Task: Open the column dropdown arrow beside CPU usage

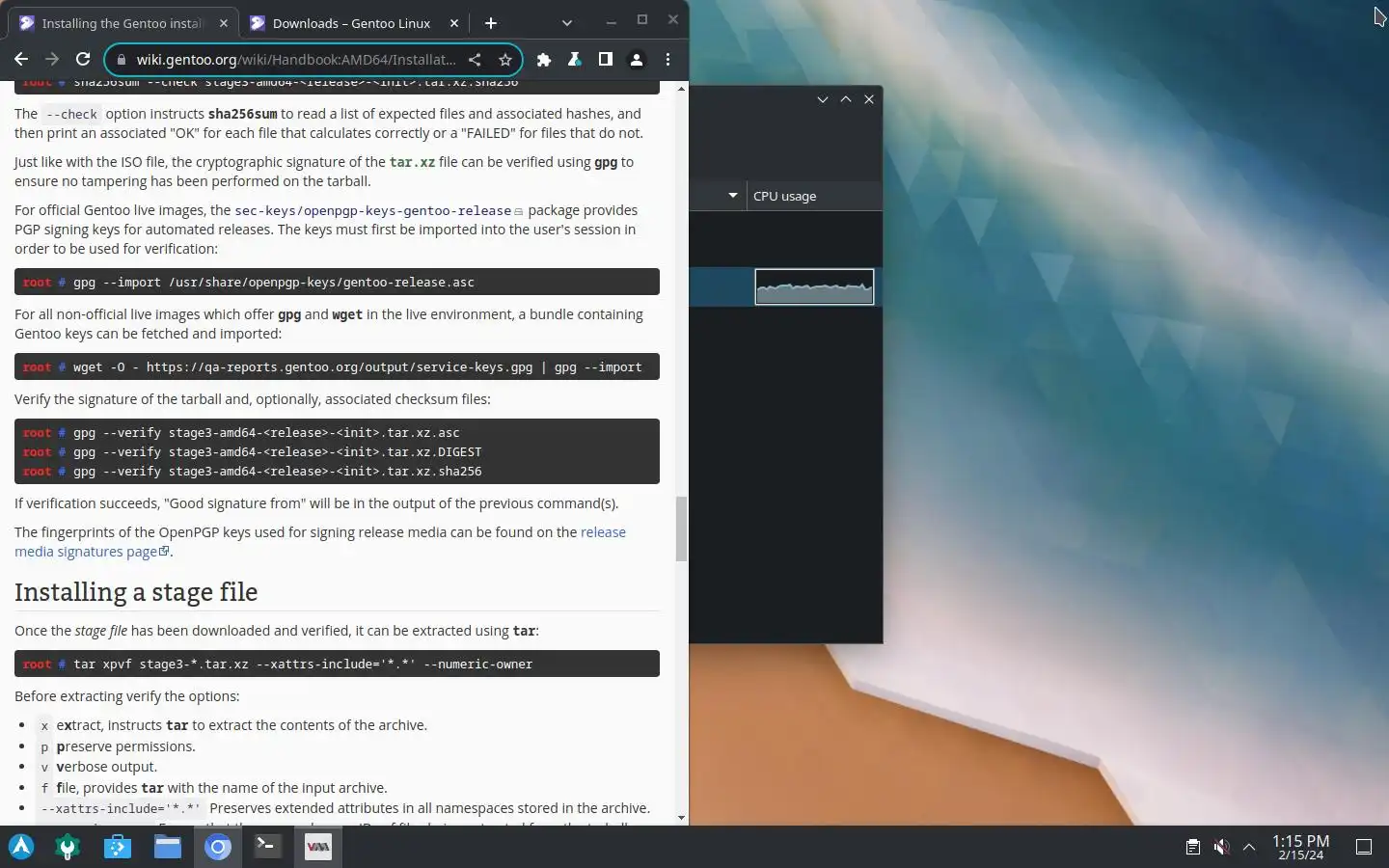Action: 733,196
